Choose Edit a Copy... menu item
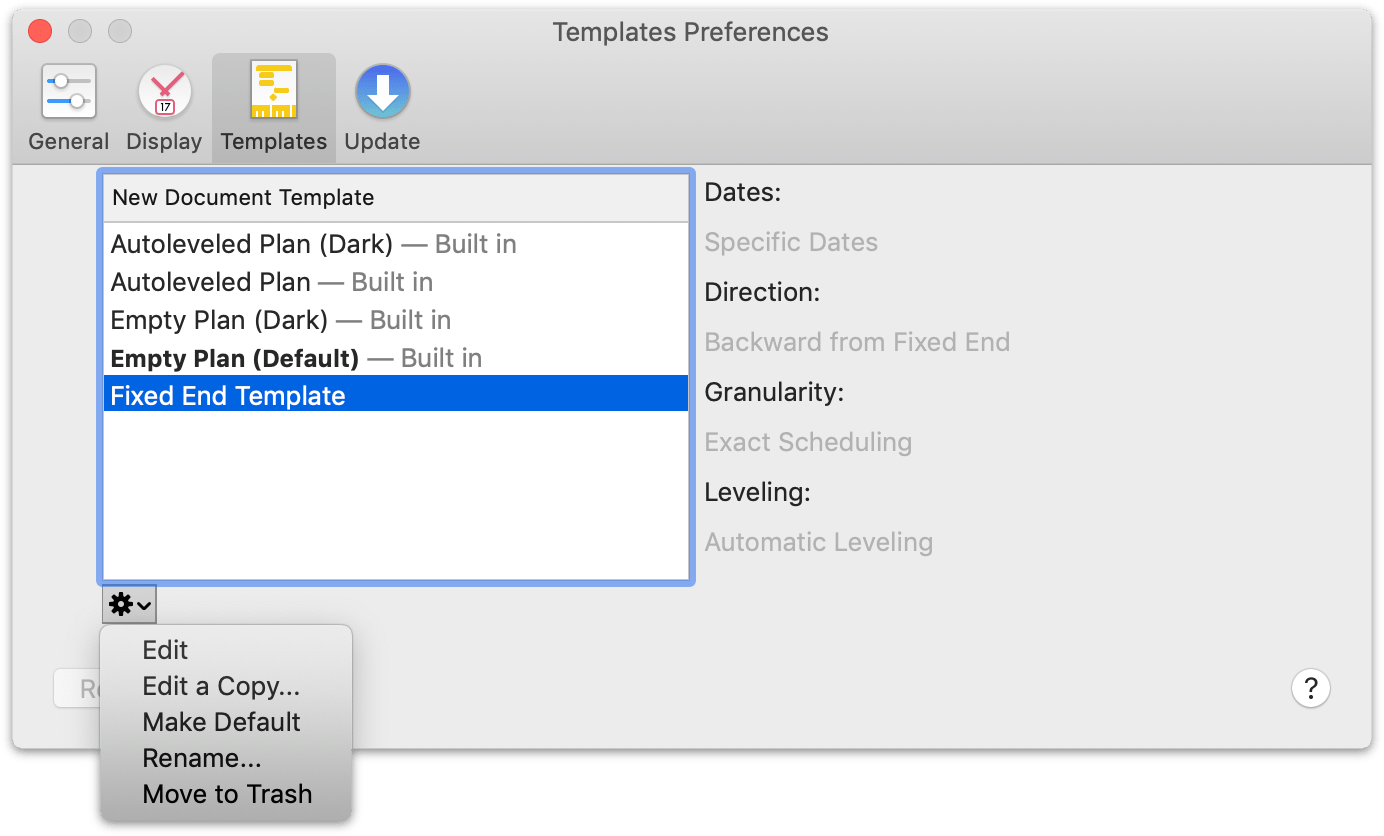The width and height of the screenshot is (1384, 836). pyautogui.click(x=226, y=686)
